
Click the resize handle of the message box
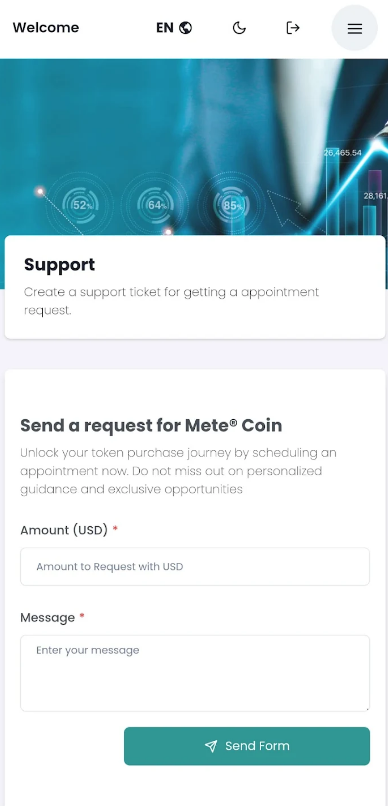[366, 708]
